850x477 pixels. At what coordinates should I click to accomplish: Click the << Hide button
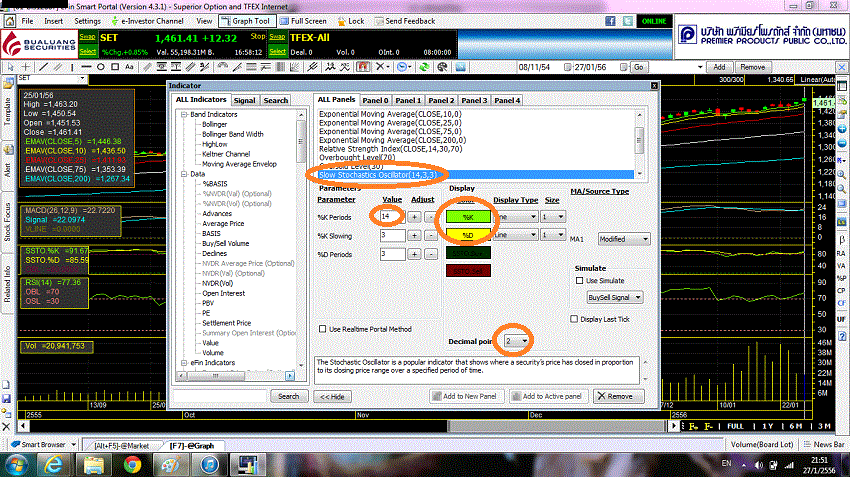[x=332, y=397]
